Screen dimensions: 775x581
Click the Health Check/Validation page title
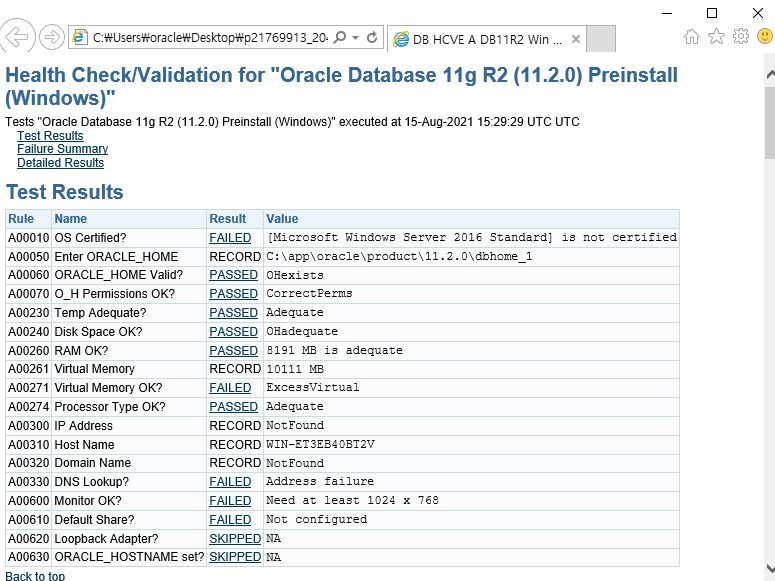click(341, 87)
